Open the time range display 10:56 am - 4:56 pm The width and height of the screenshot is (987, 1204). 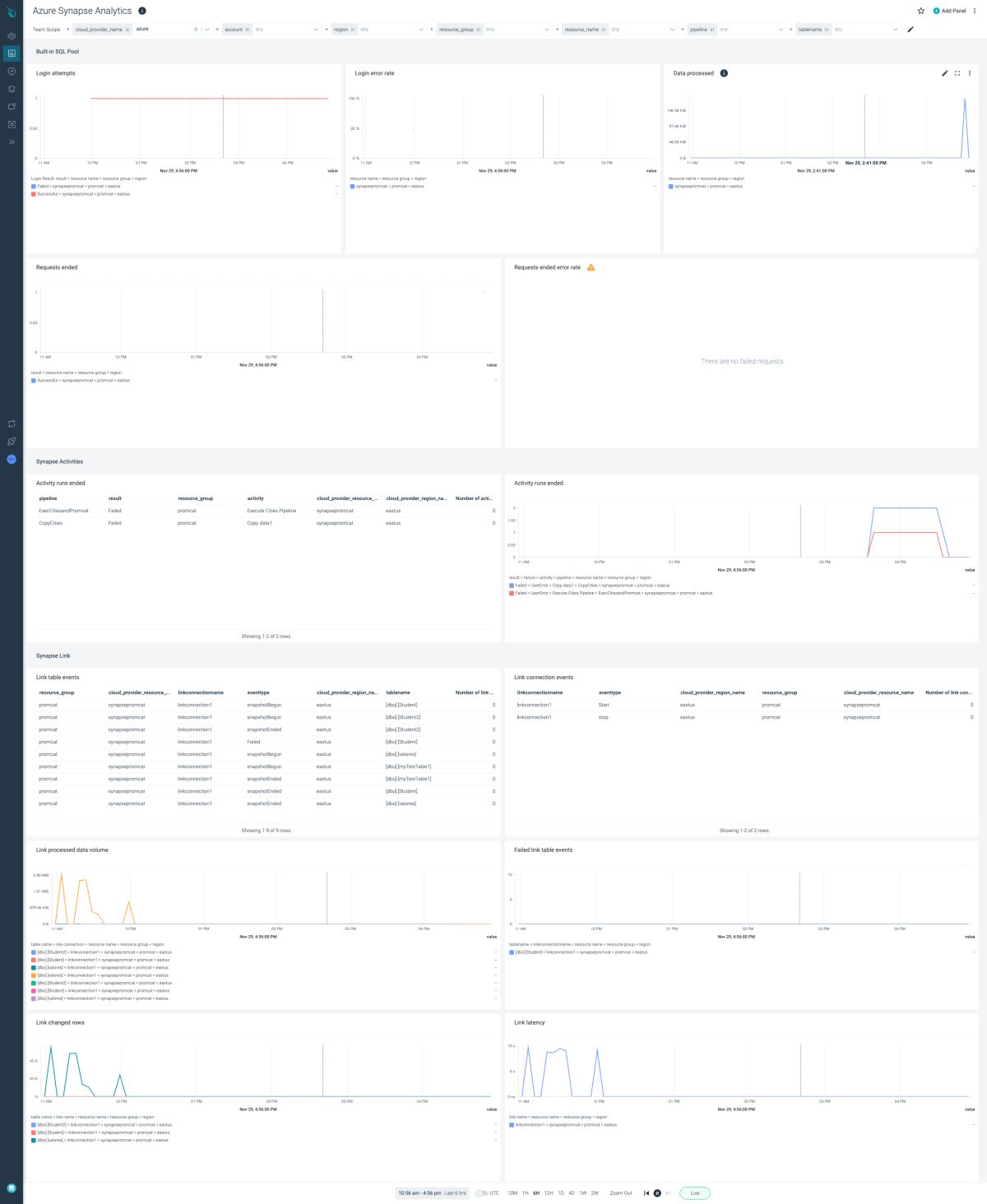(432, 1193)
